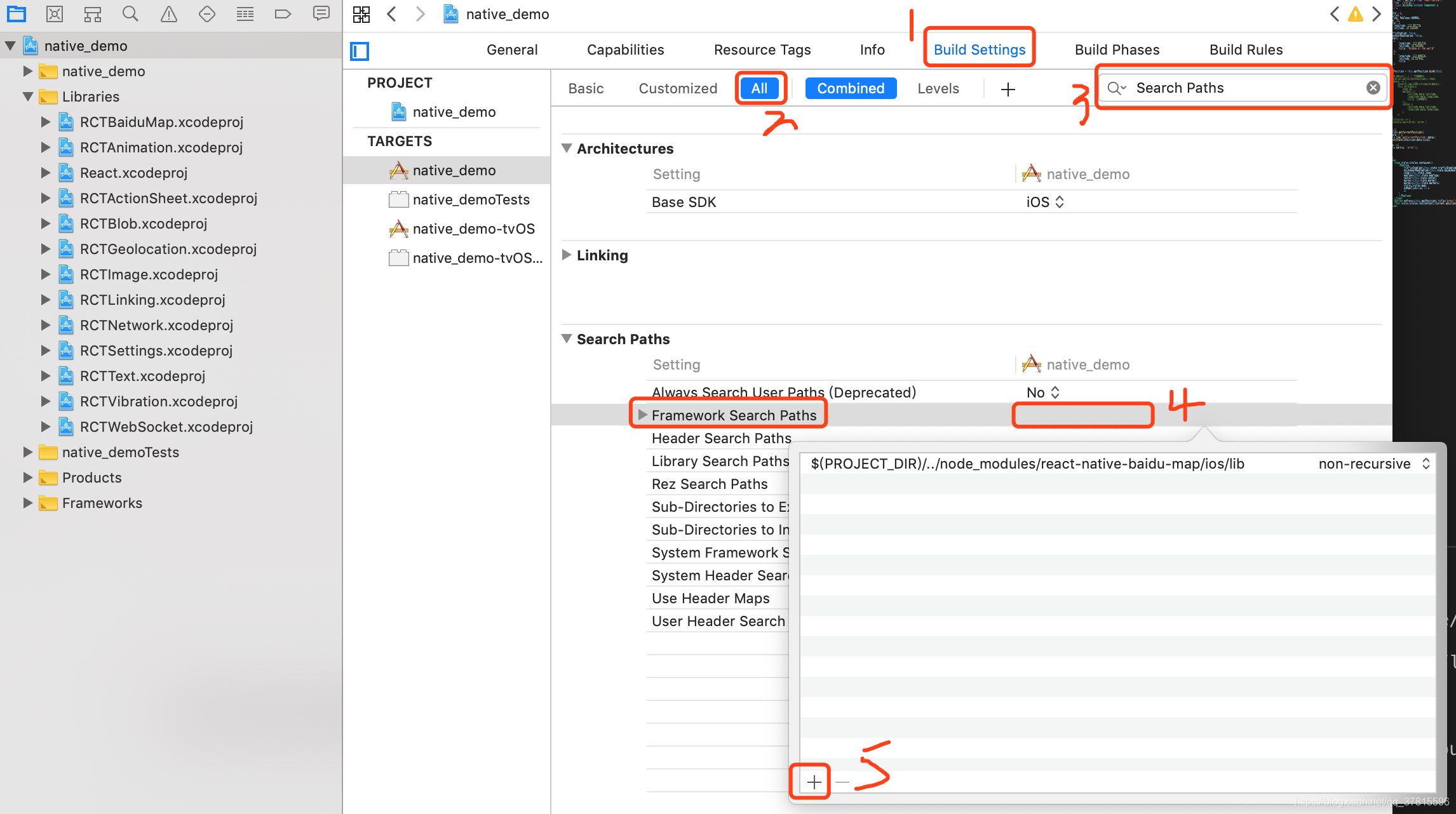Open the Breakpoint navigator tag icon
Viewport: 1456px width, 814px height.
(283, 14)
